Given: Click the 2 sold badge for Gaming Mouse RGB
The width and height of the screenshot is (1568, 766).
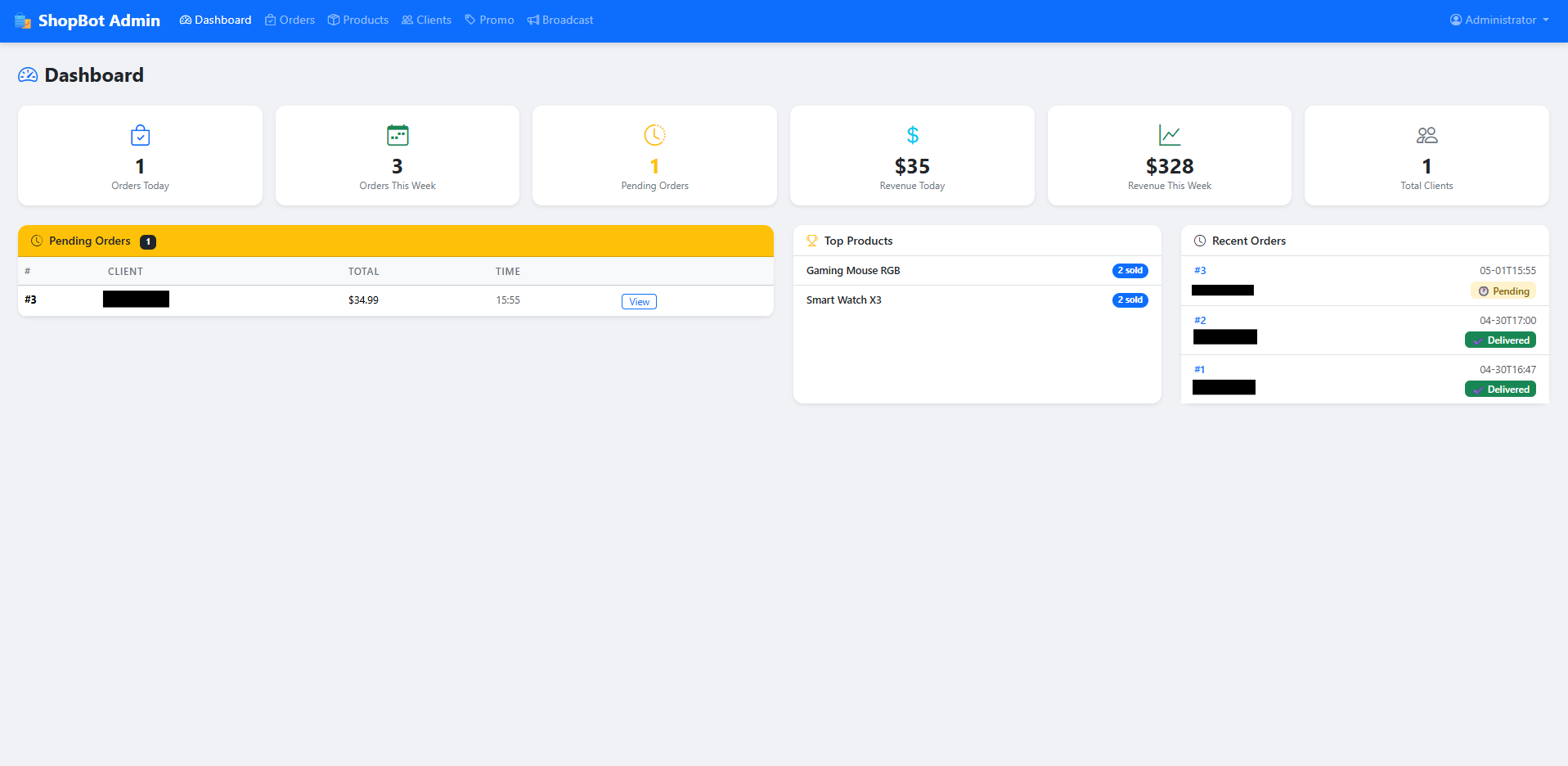Looking at the screenshot, I should coord(1130,270).
